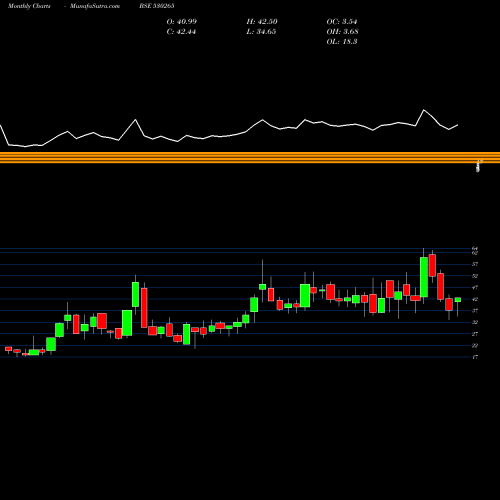
Task: Click the 17 price axis label
Action: 475,357
